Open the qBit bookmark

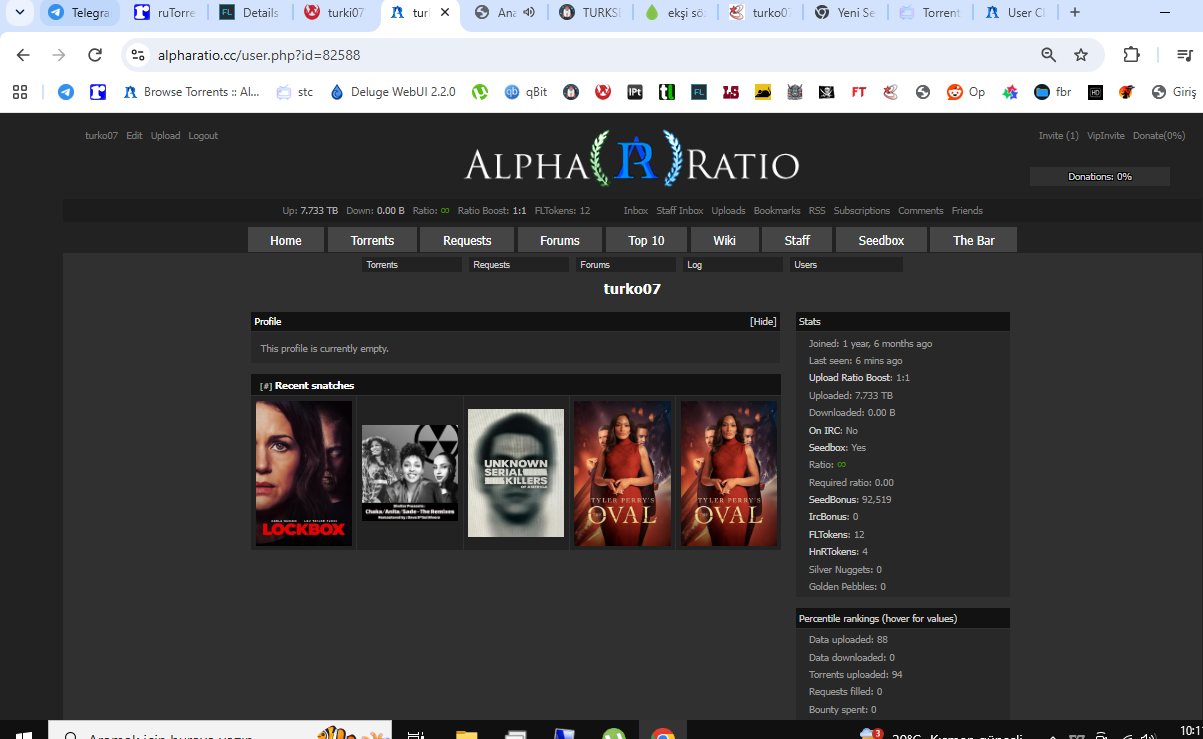coord(526,92)
